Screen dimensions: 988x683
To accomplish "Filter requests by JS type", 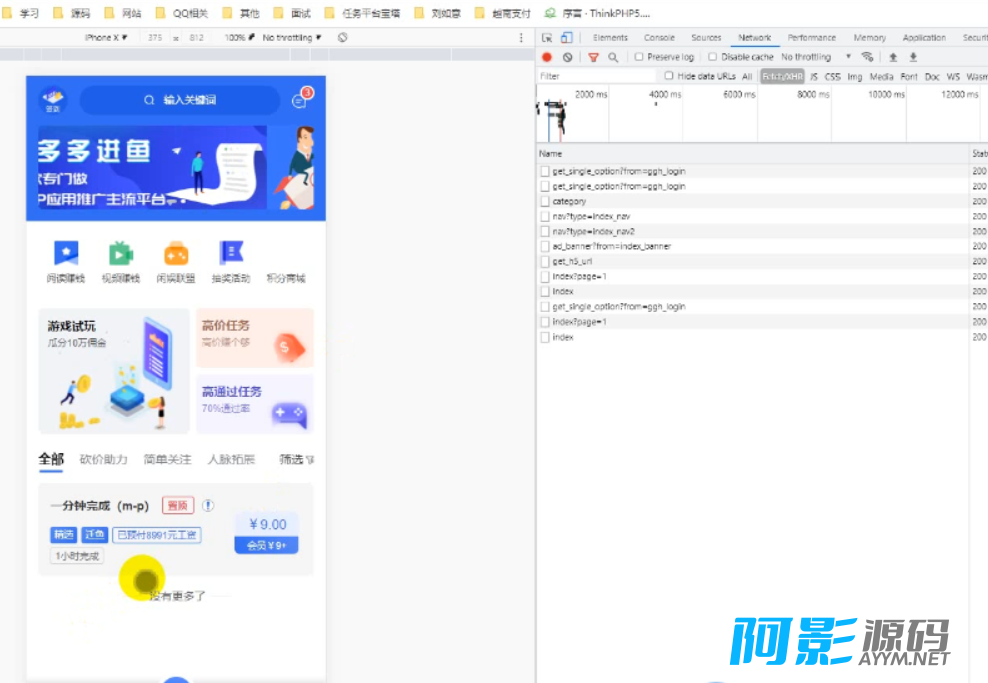I will [x=813, y=76].
